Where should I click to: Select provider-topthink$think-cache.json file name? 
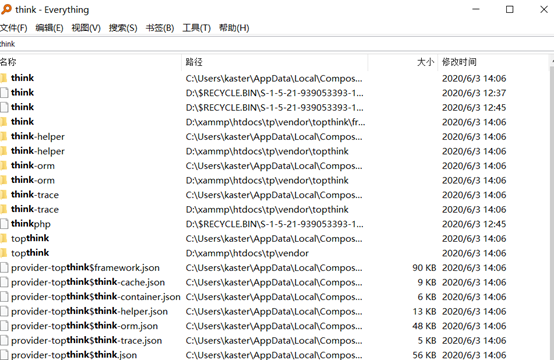click(88, 282)
